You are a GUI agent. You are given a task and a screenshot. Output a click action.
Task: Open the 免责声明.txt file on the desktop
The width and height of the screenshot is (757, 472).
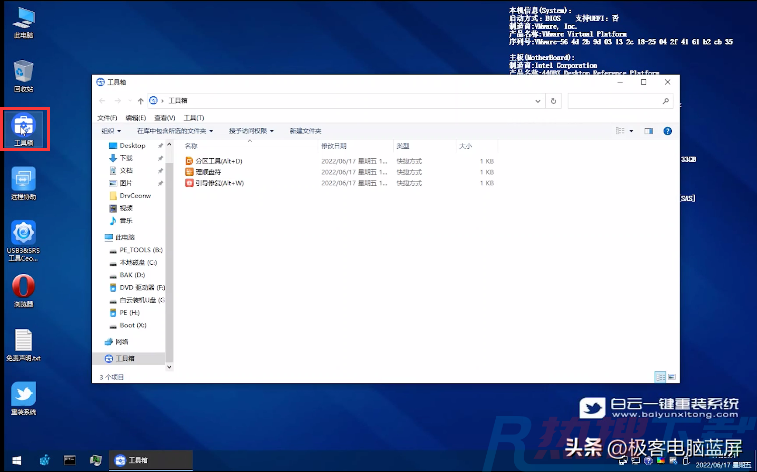tap(23, 345)
